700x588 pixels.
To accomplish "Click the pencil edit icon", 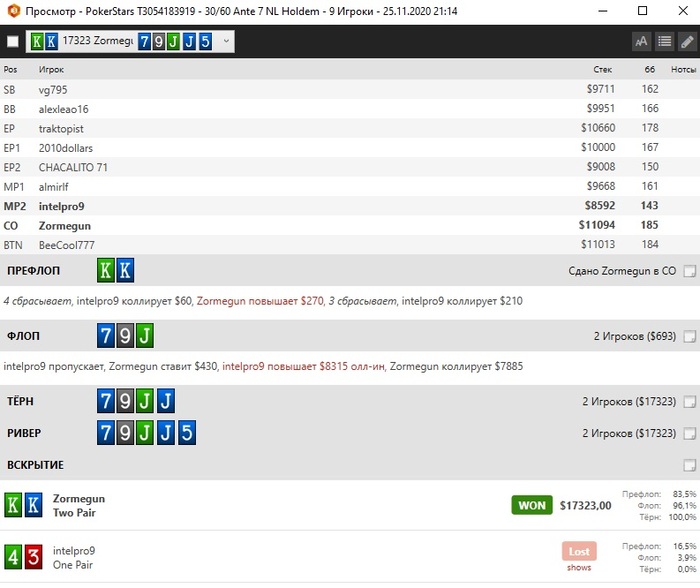I will (687, 42).
